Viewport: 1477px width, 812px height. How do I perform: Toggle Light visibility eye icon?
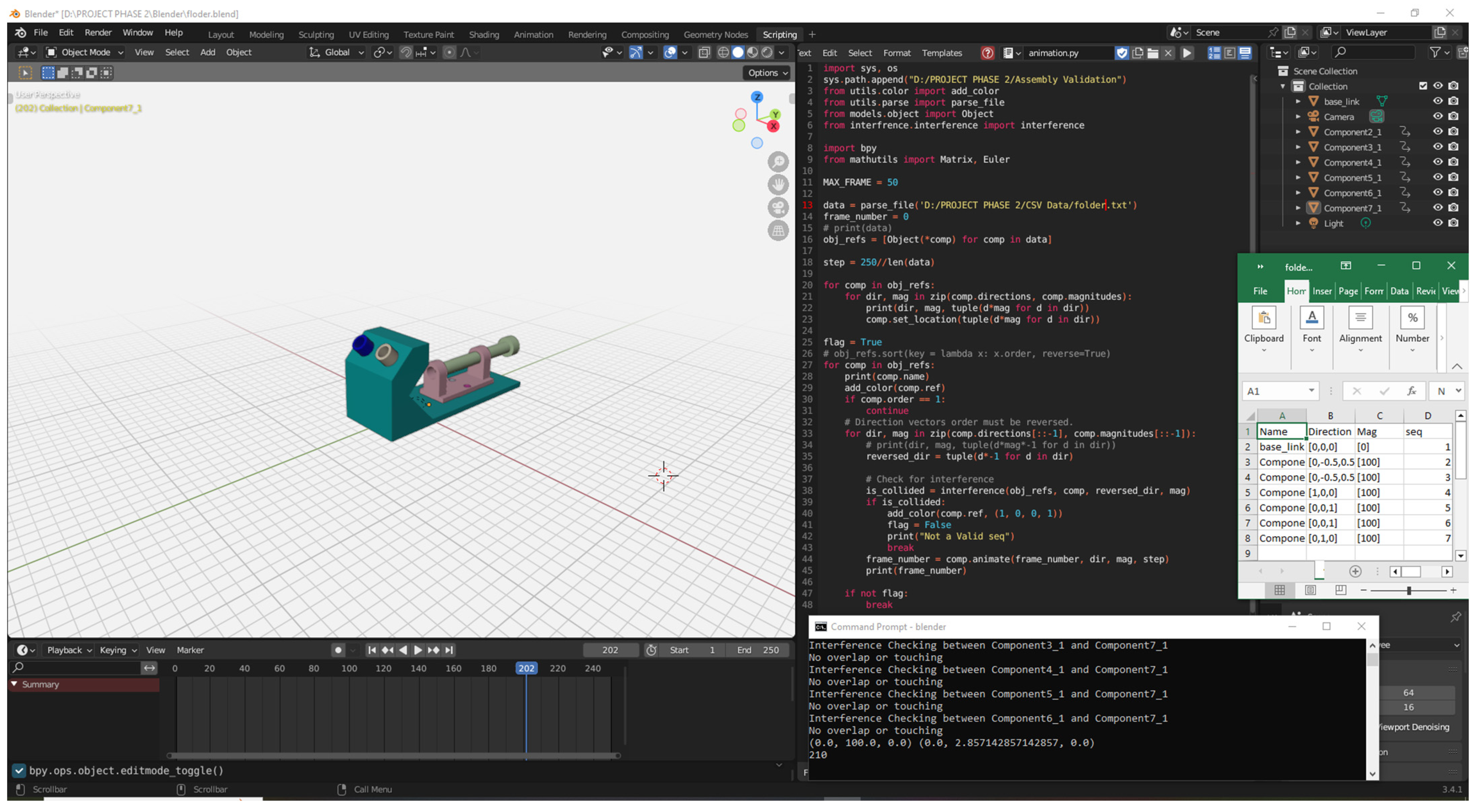pos(1437,223)
